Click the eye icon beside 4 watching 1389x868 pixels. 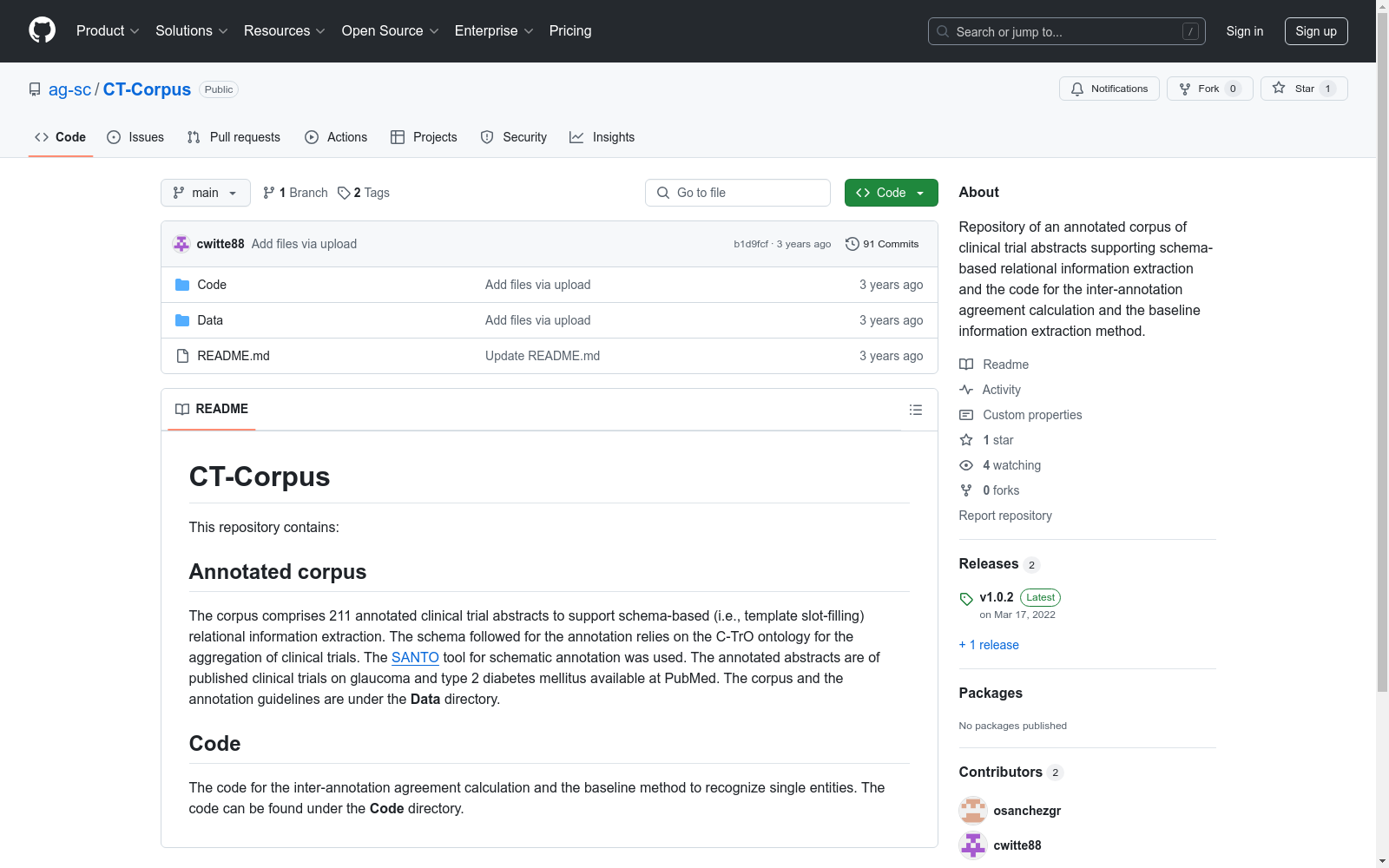[x=966, y=465]
